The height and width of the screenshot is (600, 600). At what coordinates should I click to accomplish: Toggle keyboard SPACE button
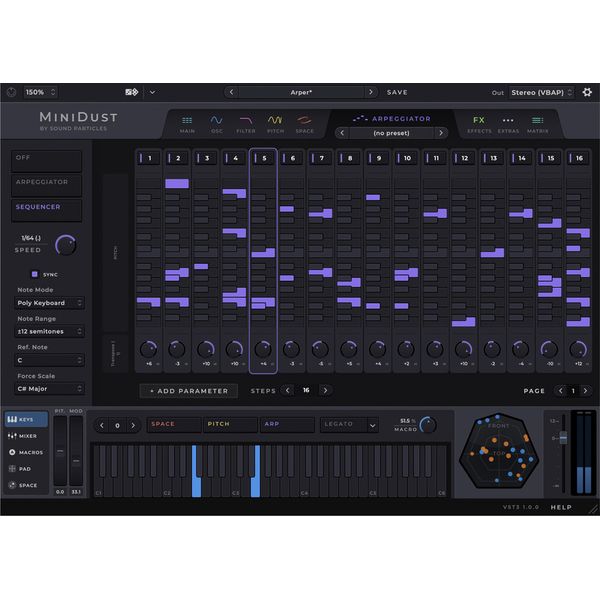174,425
